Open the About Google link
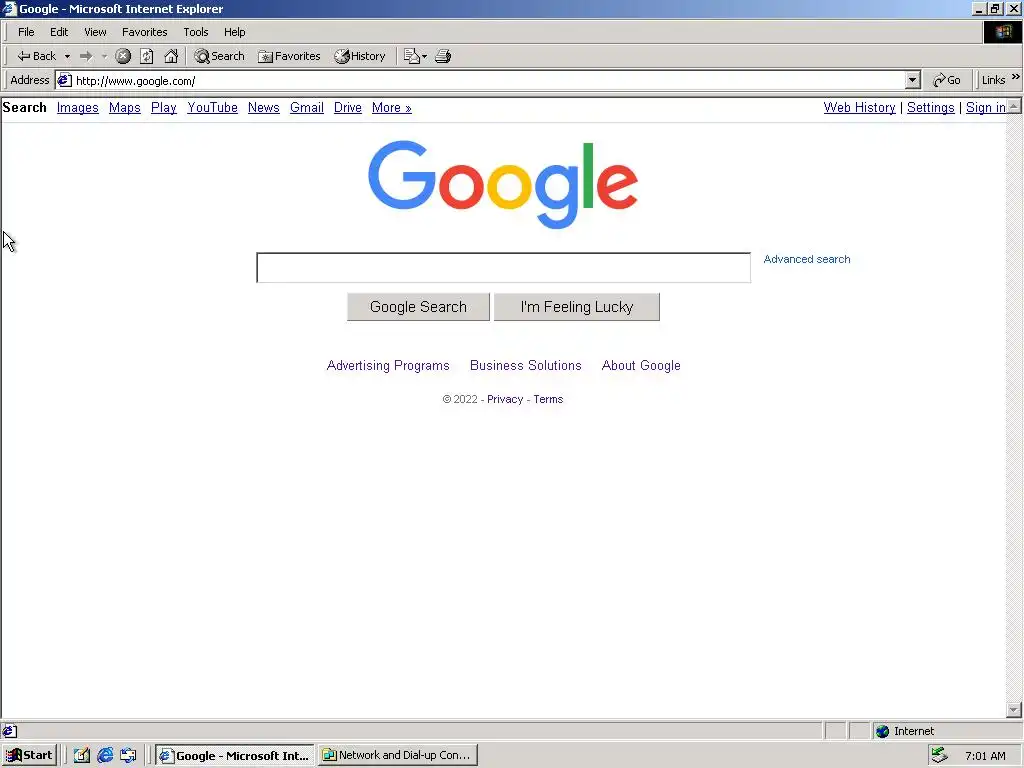1024x768 pixels. [x=641, y=366]
